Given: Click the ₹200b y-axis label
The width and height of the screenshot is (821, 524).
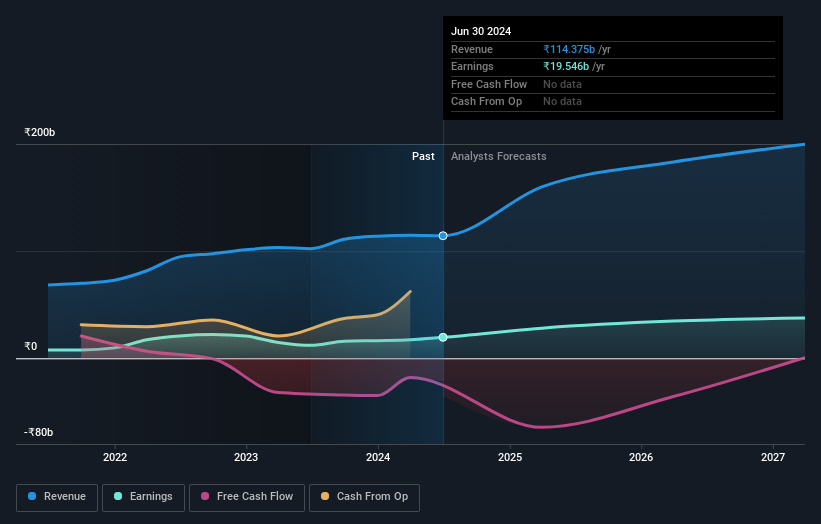Looking at the screenshot, I should tap(39, 132).
